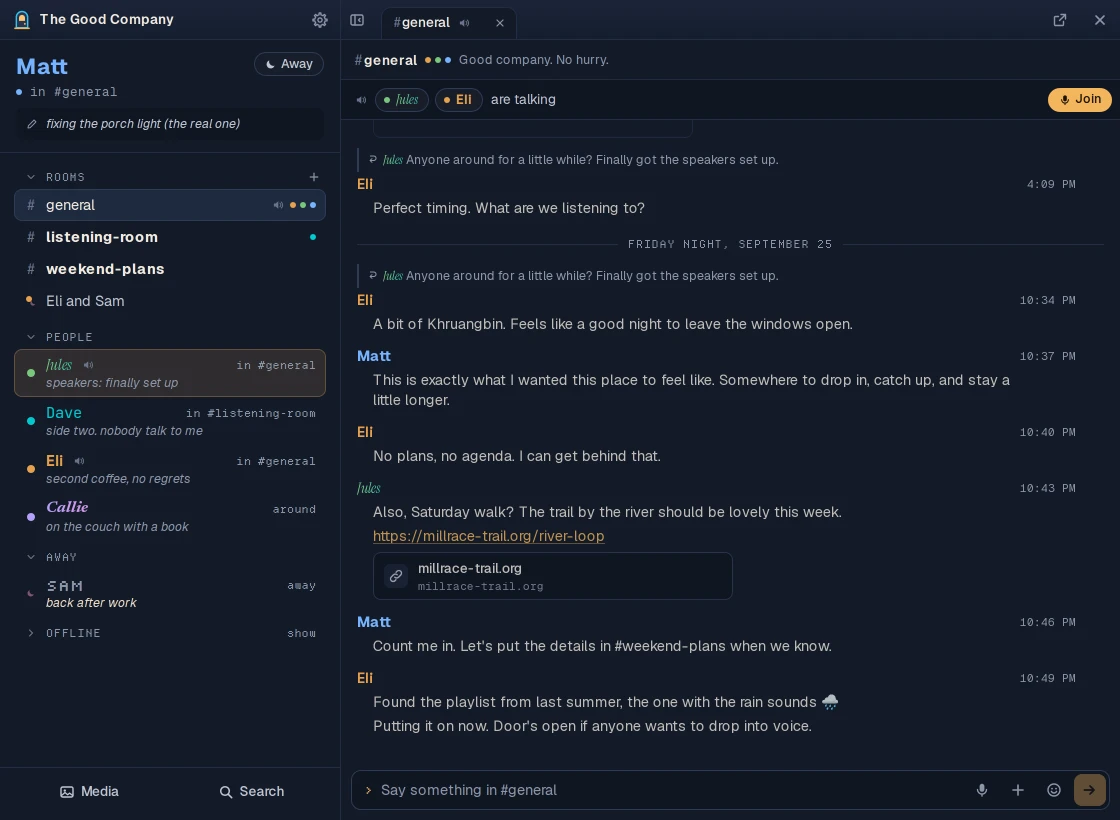Click voice speaker icon on general room row
This screenshot has height=820, width=1120.
(278, 206)
